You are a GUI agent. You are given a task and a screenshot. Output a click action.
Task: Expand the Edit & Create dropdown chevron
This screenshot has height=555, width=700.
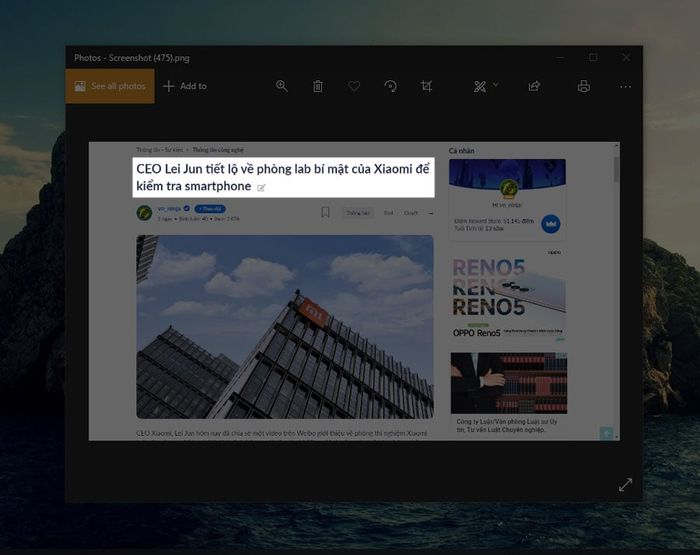[x=496, y=84]
